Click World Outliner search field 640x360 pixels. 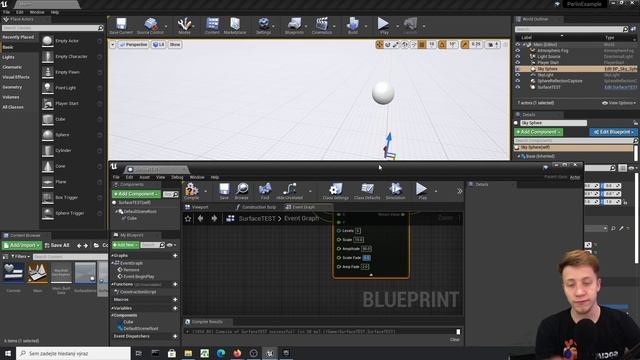pos(571,29)
